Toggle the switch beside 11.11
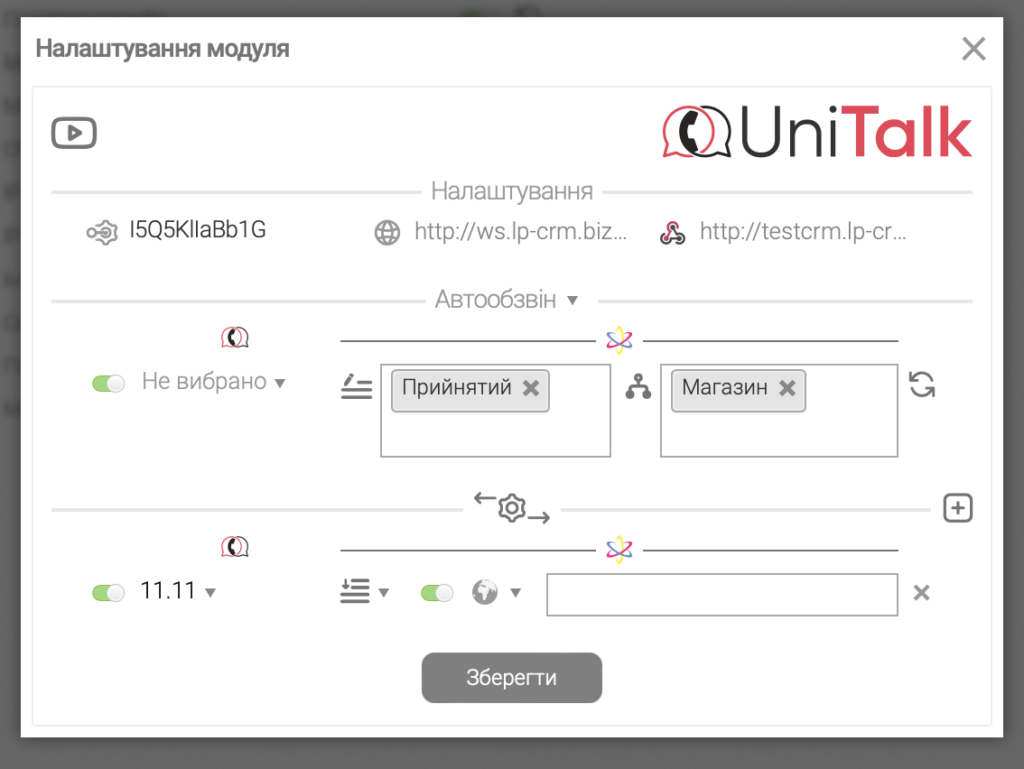Image resolution: width=1024 pixels, height=769 pixels. 108,593
